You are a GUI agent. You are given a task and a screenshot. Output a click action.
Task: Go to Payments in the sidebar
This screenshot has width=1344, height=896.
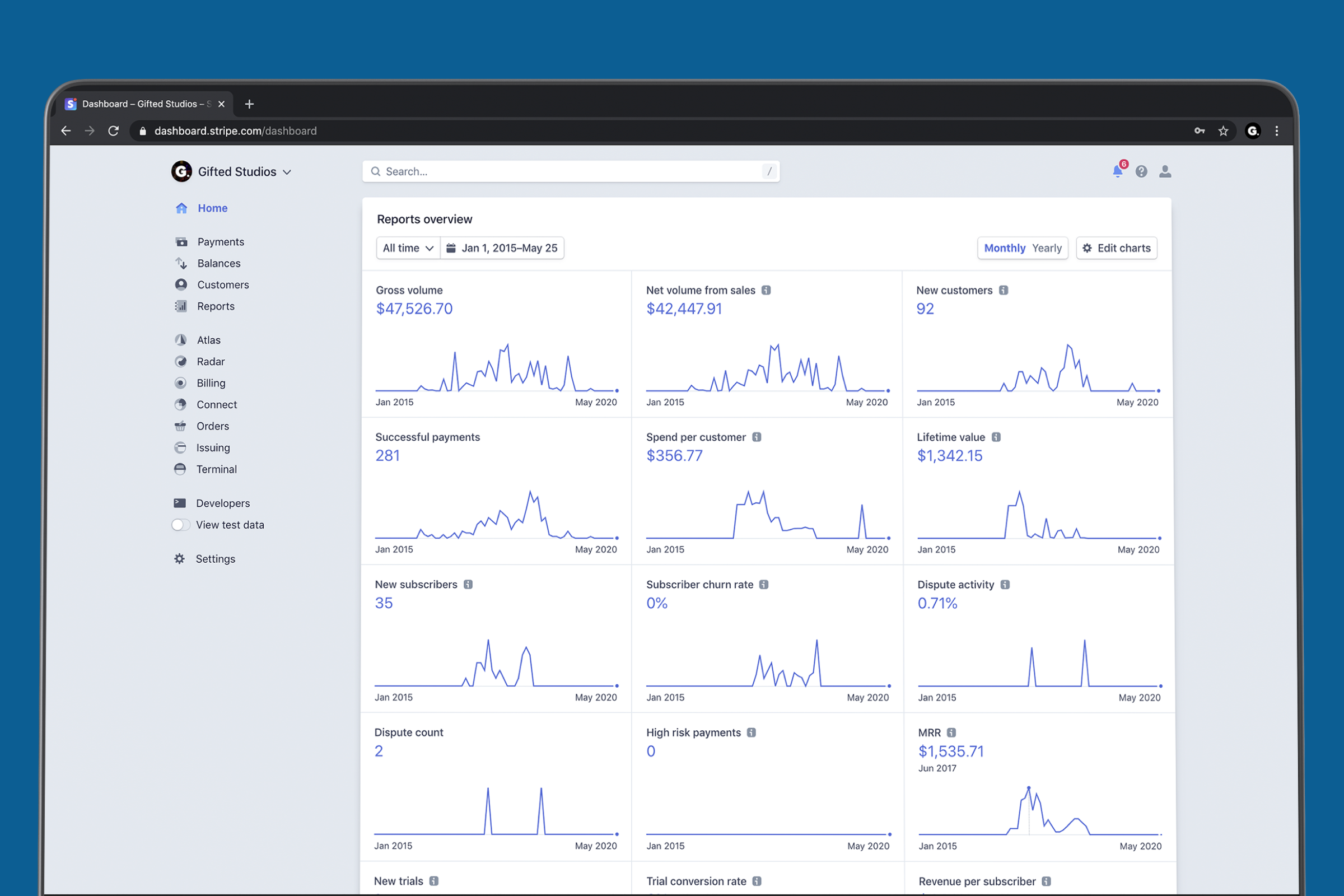pyautogui.click(x=220, y=242)
